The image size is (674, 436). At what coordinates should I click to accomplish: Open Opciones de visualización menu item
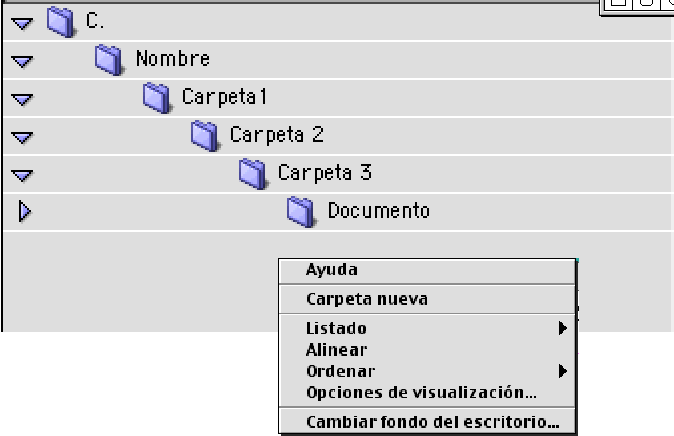coord(421,392)
